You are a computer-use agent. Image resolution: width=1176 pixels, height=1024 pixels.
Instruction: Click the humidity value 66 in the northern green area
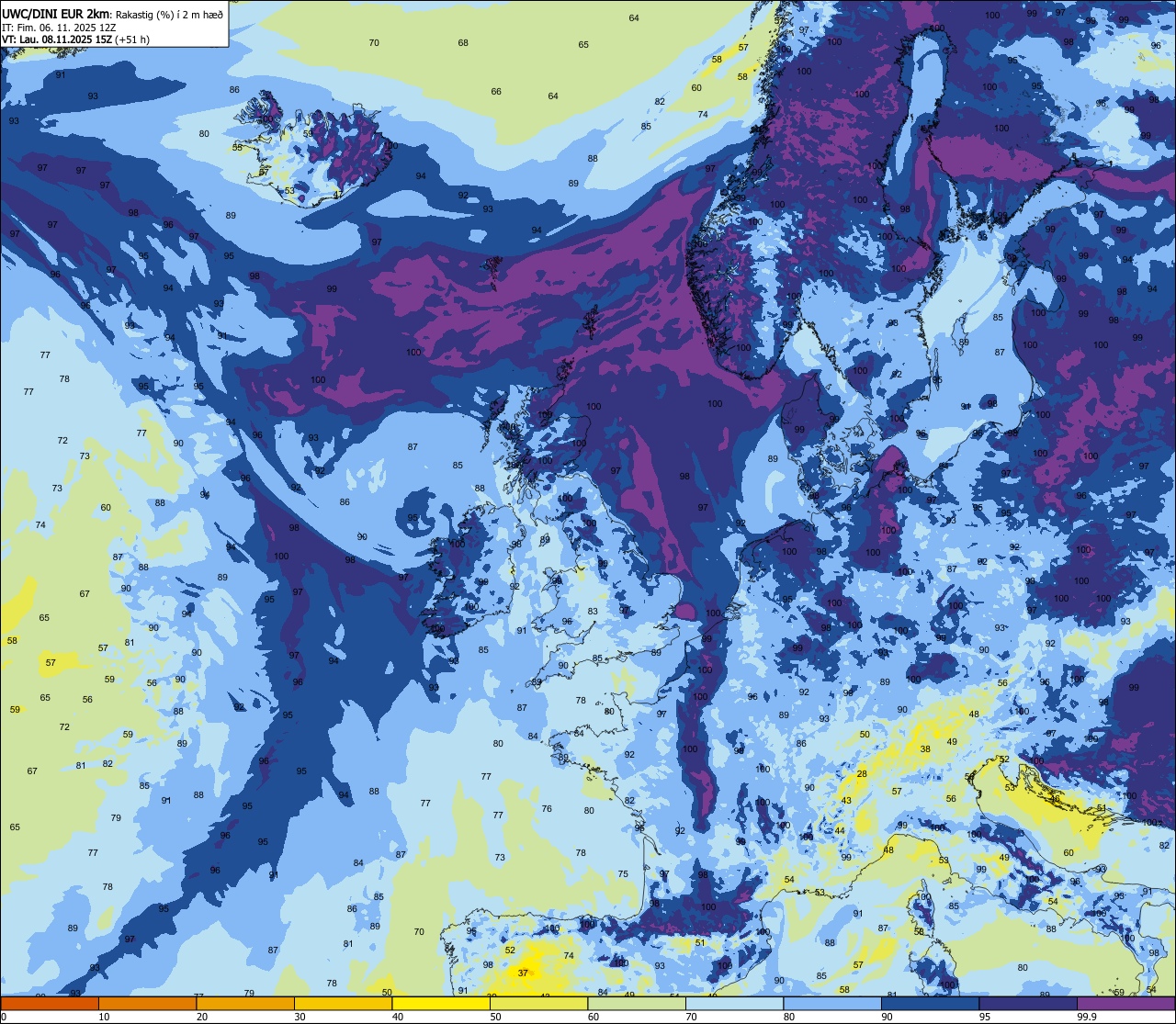pos(496,91)
